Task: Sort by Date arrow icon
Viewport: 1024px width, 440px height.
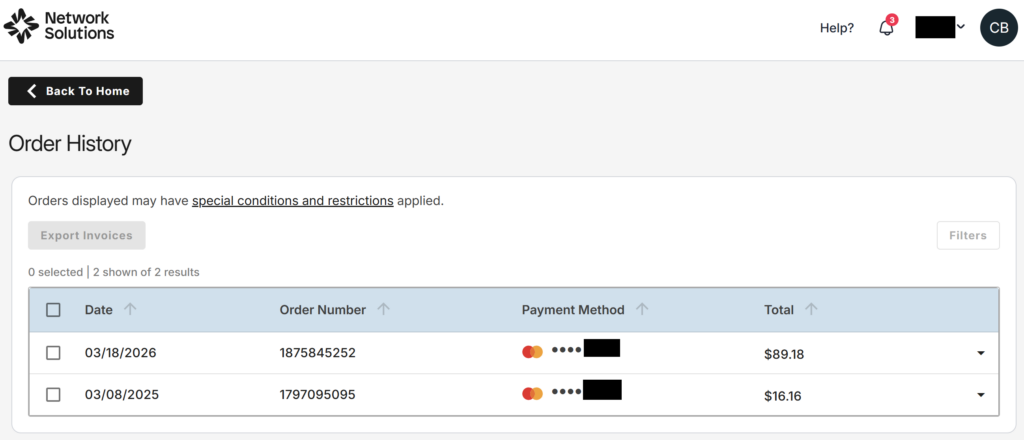Action: (130, 310)
